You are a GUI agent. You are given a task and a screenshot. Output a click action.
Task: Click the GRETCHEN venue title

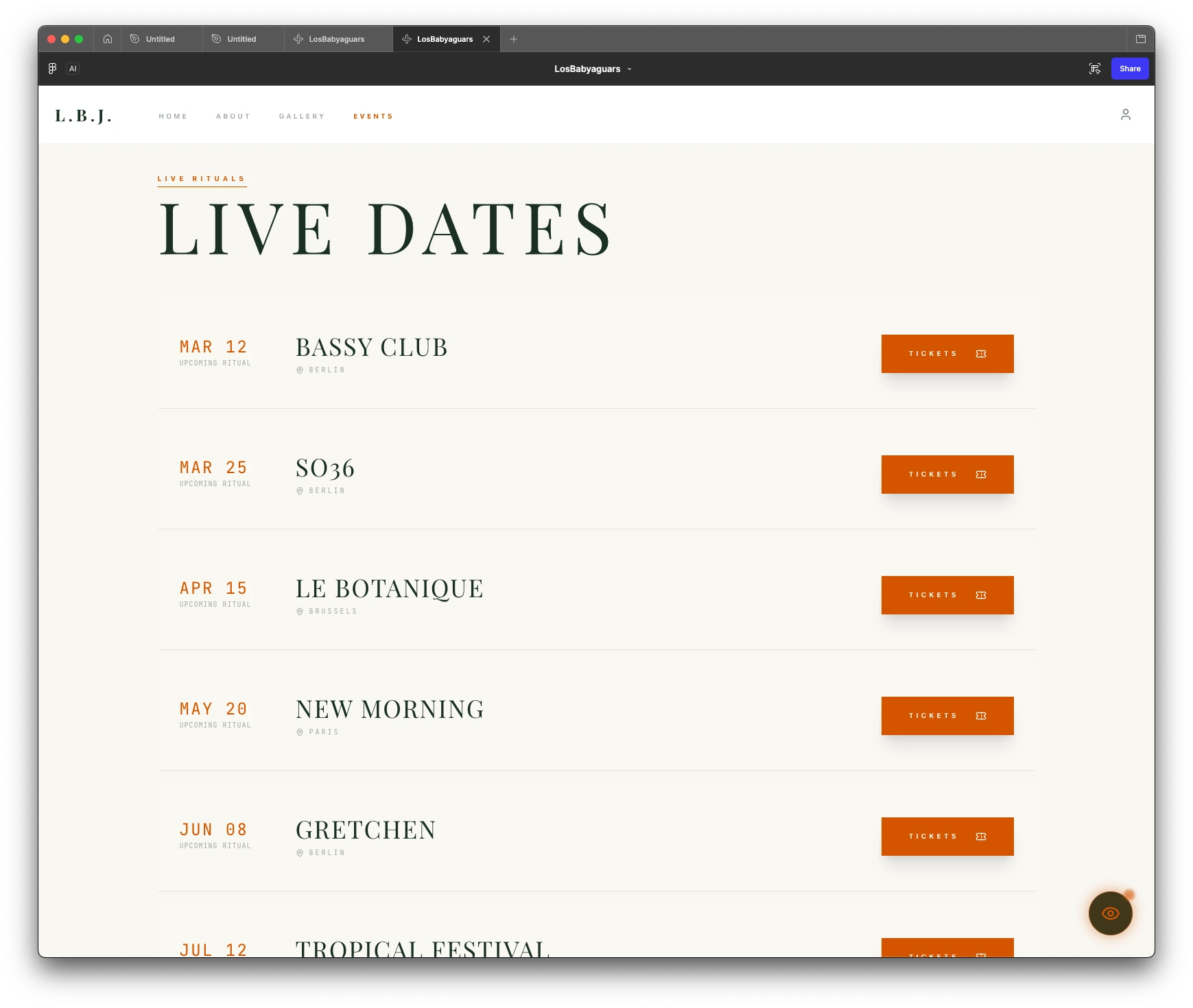pyautogui.click(x=366, y=830)
